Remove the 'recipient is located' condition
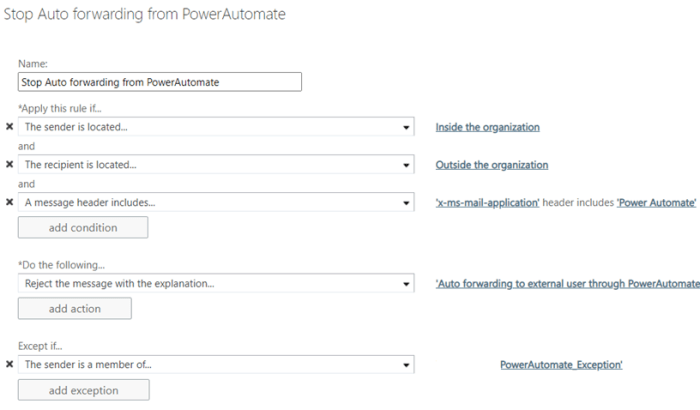 pos(10,165)
